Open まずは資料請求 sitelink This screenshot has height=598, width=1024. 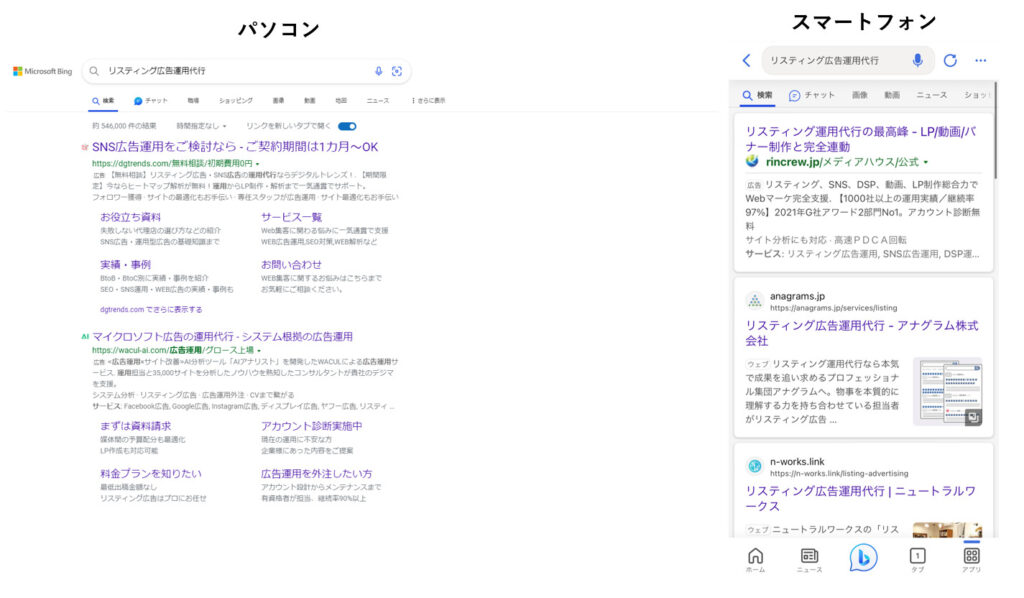(136, 426)
